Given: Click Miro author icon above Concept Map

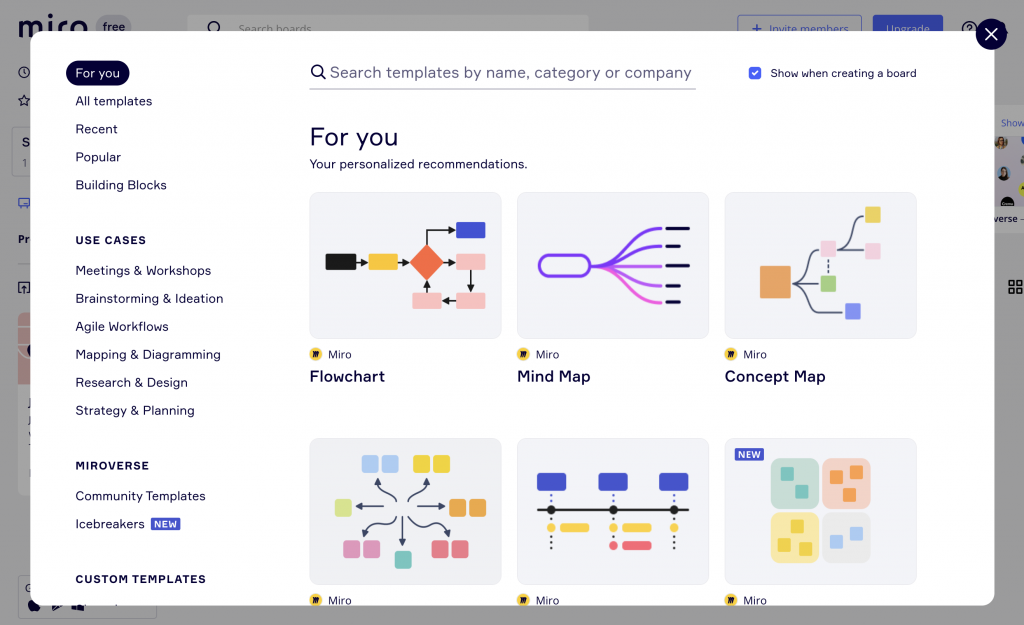Looking at the screenshot, I should (731, 354).
